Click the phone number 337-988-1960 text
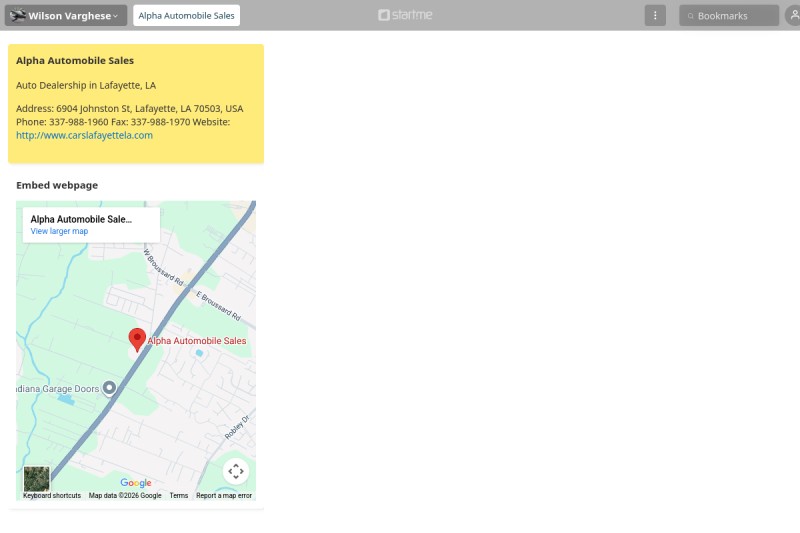800x533 pixels. 79,122
